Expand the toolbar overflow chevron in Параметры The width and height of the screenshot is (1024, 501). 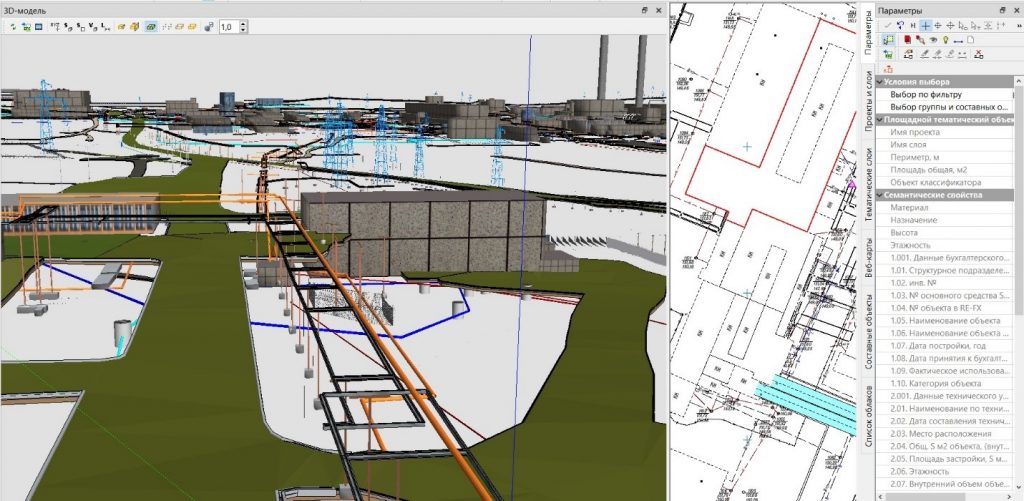pos(1017,24)
